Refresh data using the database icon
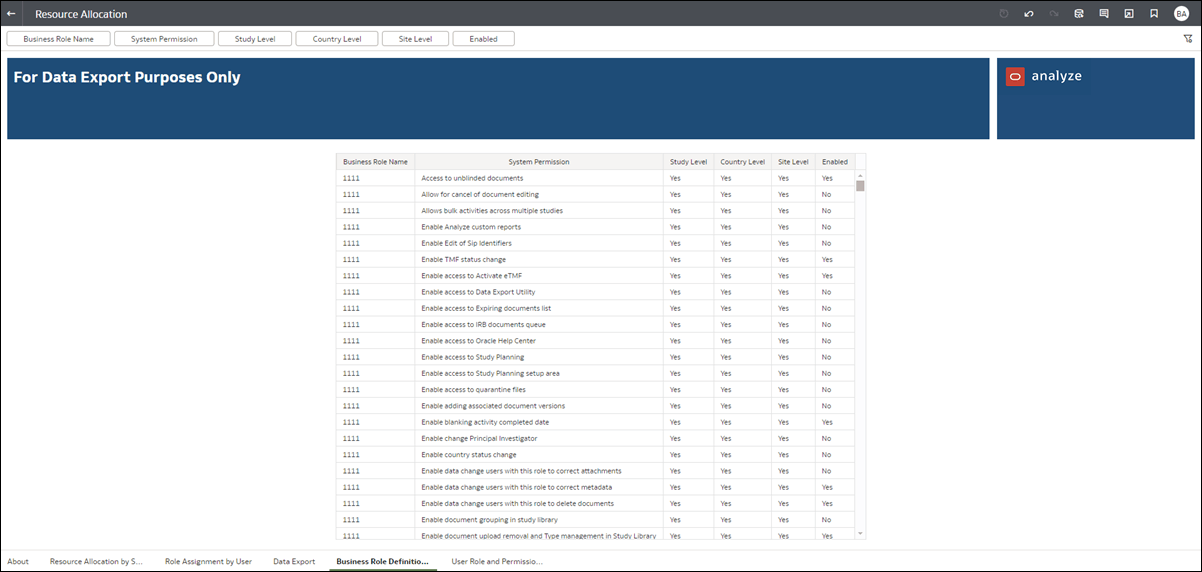This screenshot has width=1202, height=572. (x=1079, y=14)
